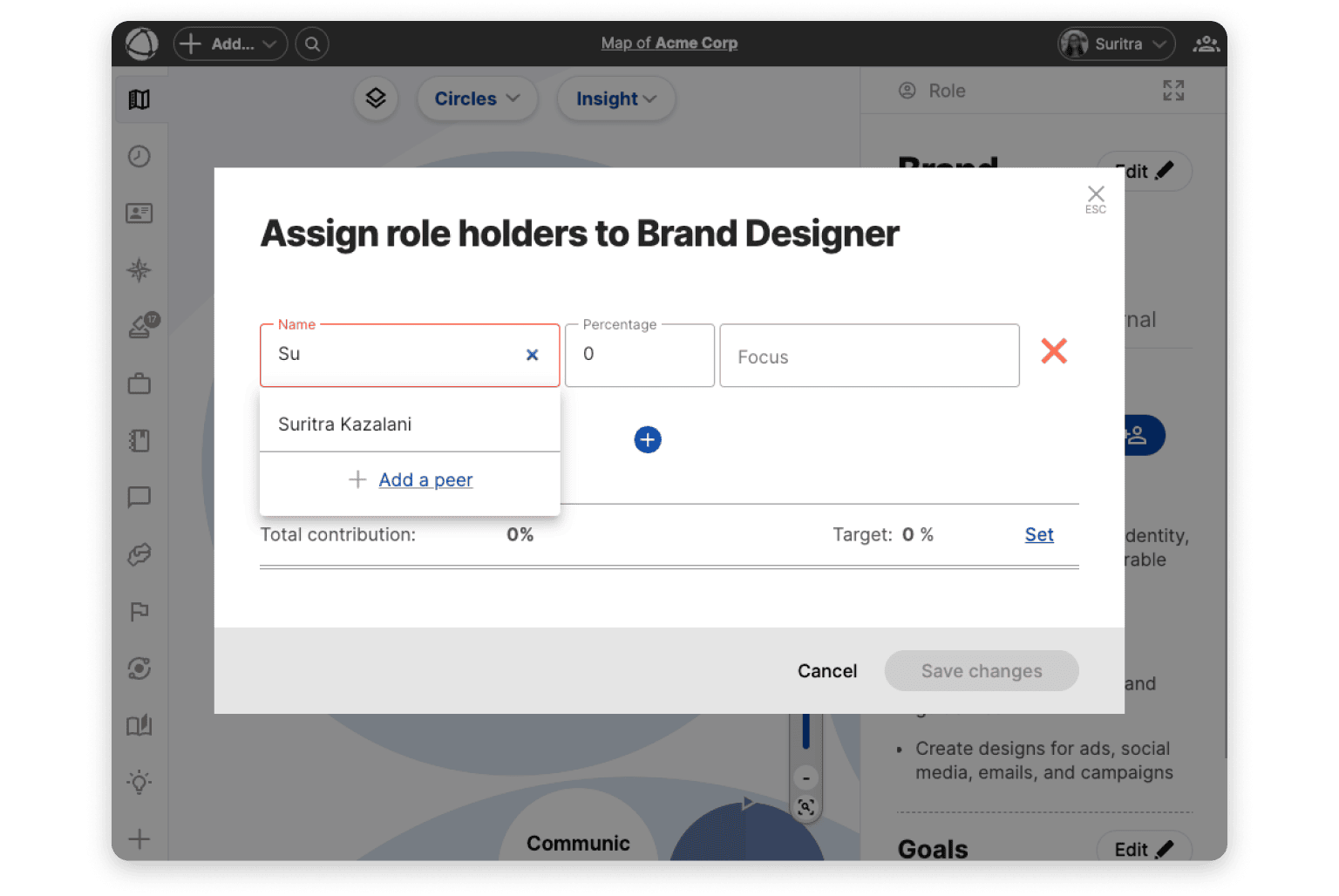Open the inbox icon with 17 badge
The width and height of the screenshot is (1339, 896).
coord(143,326)
